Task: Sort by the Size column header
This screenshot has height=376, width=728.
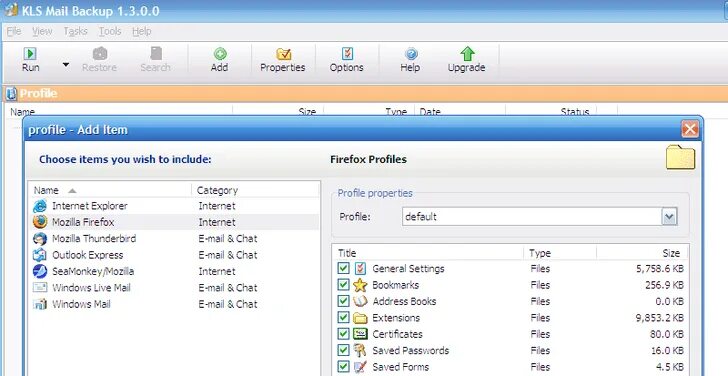Action: (x=642, y=253)
